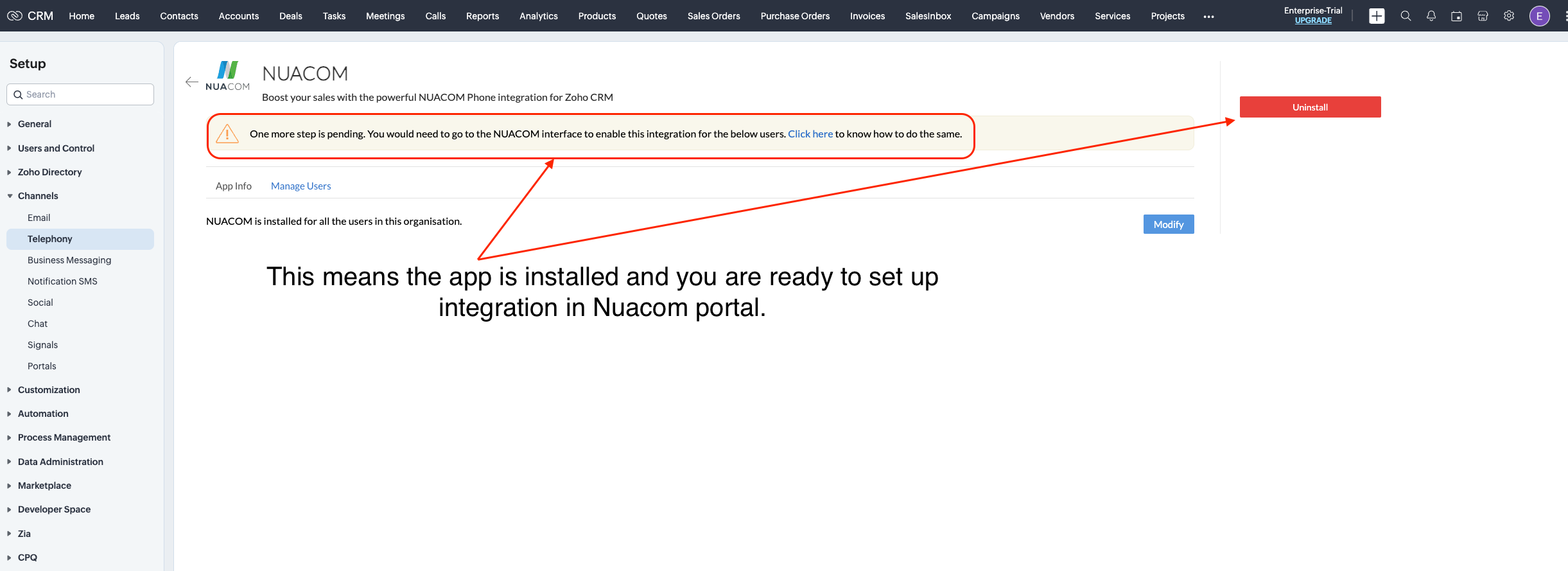Show more modules via ellipsis menu
The width and height of the screenshot is (1568, 571).
pos(1208,17)
